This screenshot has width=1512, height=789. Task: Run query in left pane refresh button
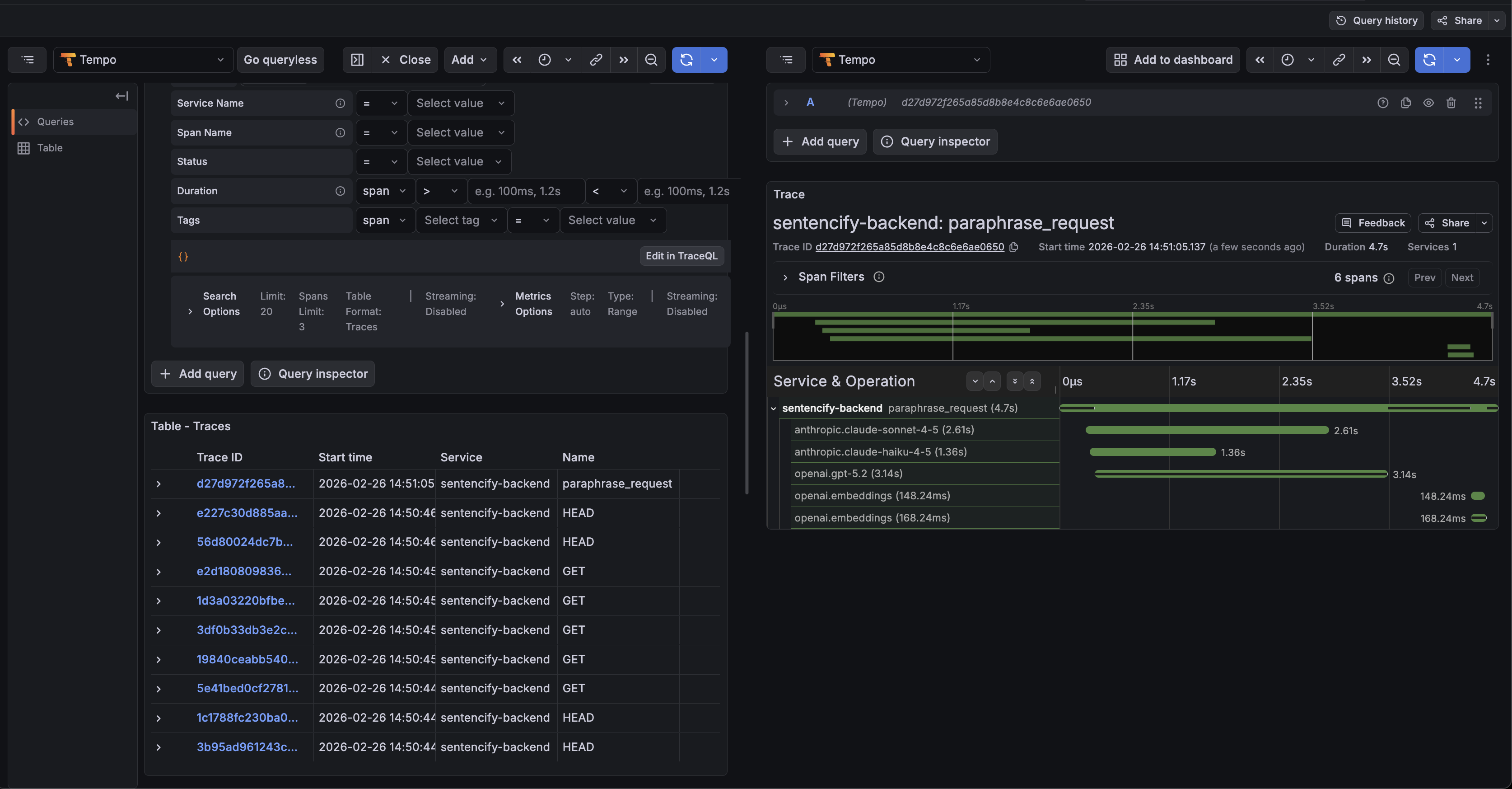click(x=687, y=60)
